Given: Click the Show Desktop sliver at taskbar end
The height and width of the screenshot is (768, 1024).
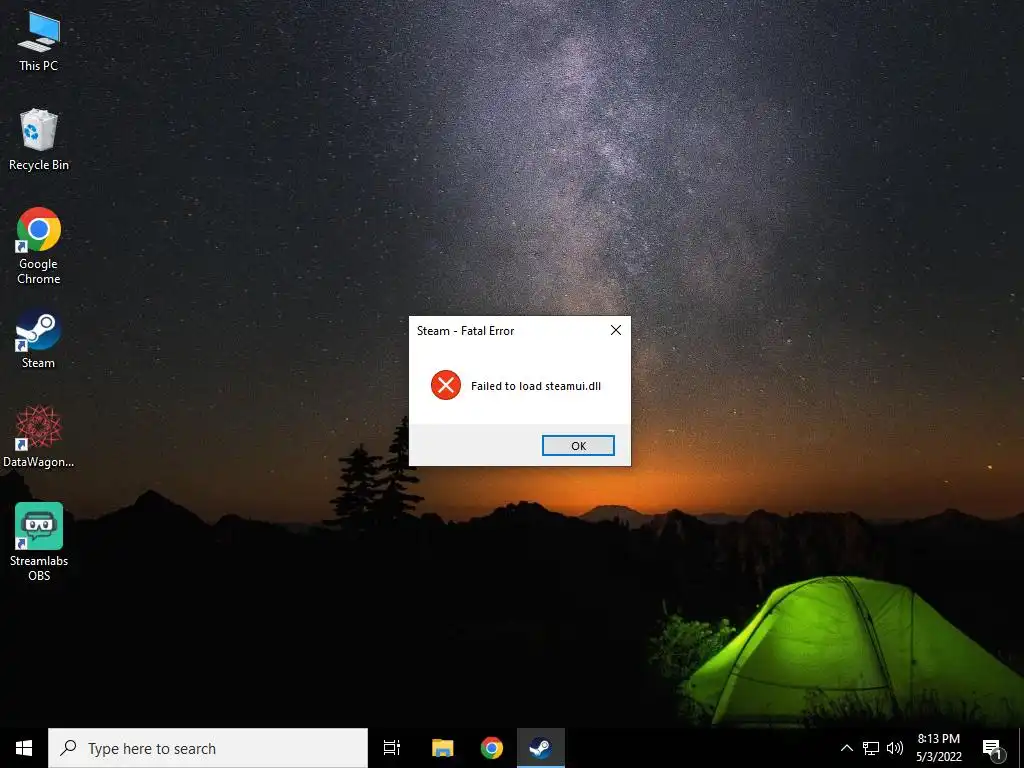Looking at the screenshot, I should pos(1021,748).
